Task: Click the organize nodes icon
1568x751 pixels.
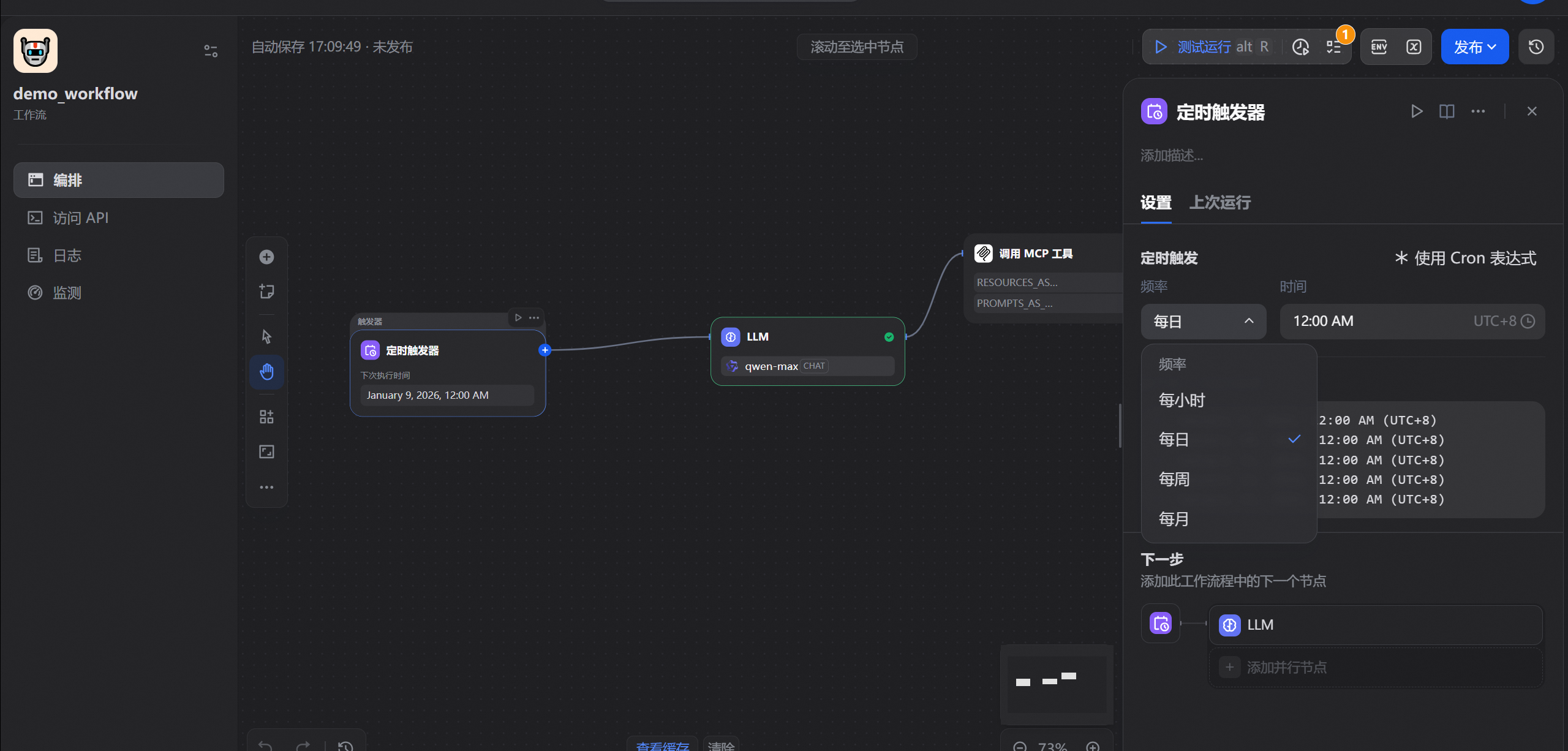Action: click(266, 417)
